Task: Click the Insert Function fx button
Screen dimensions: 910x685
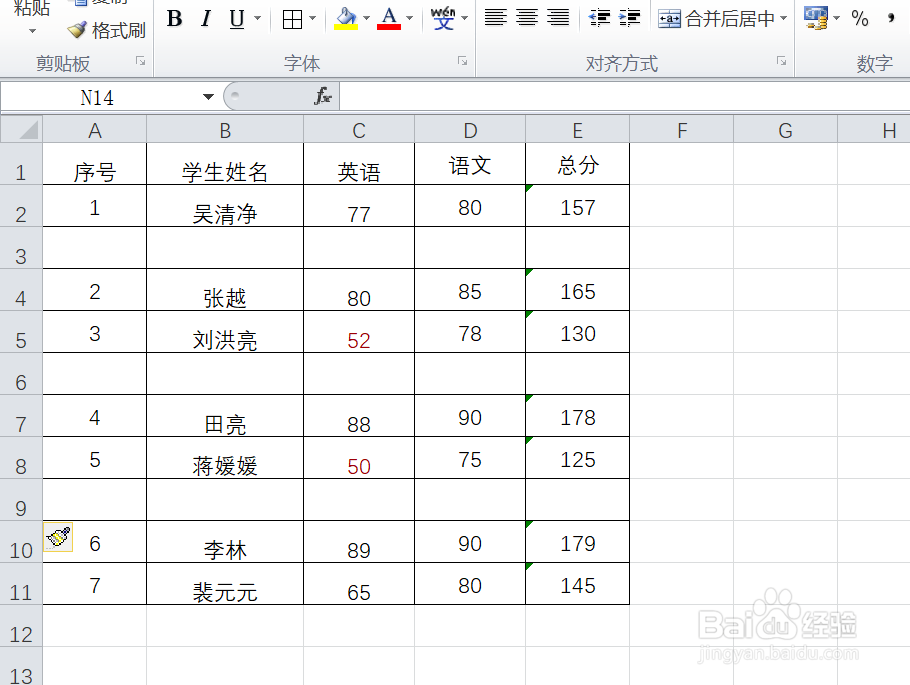Action: click(x=324, y=97)
